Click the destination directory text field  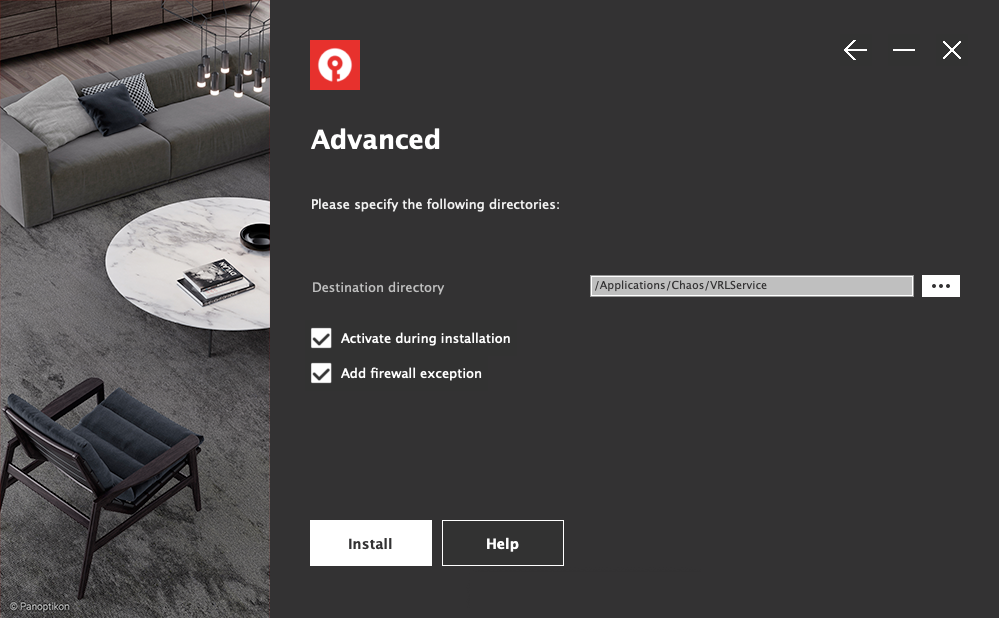pyautogui.click(x=751, y=286)
